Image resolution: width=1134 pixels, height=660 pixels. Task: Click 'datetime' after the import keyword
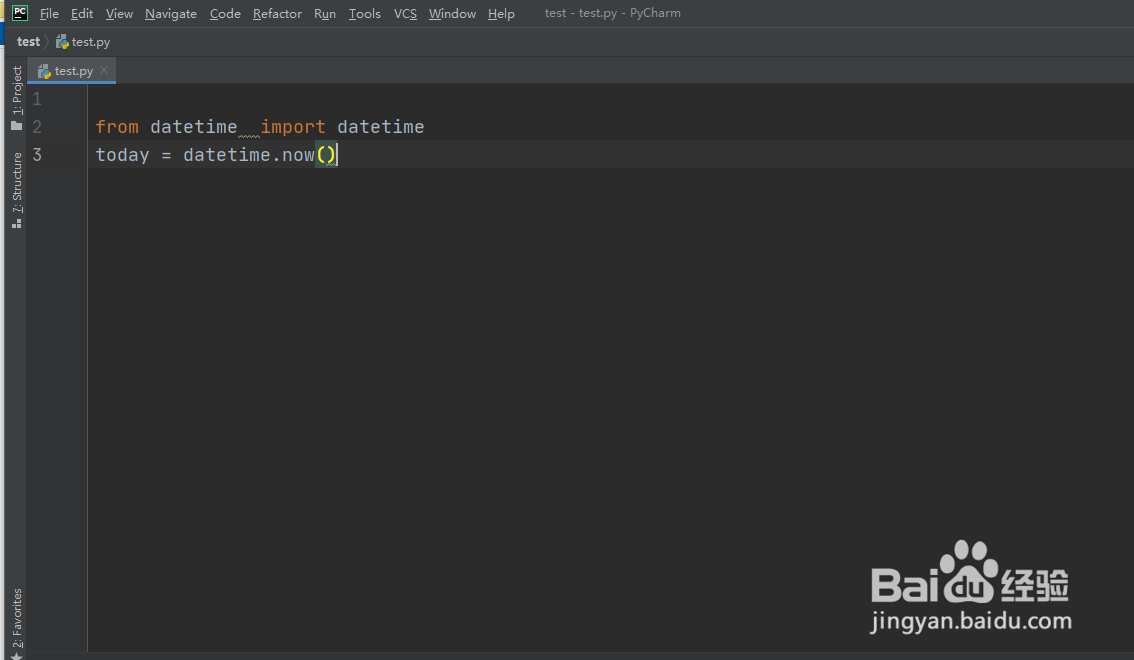[x=380, y=127]
